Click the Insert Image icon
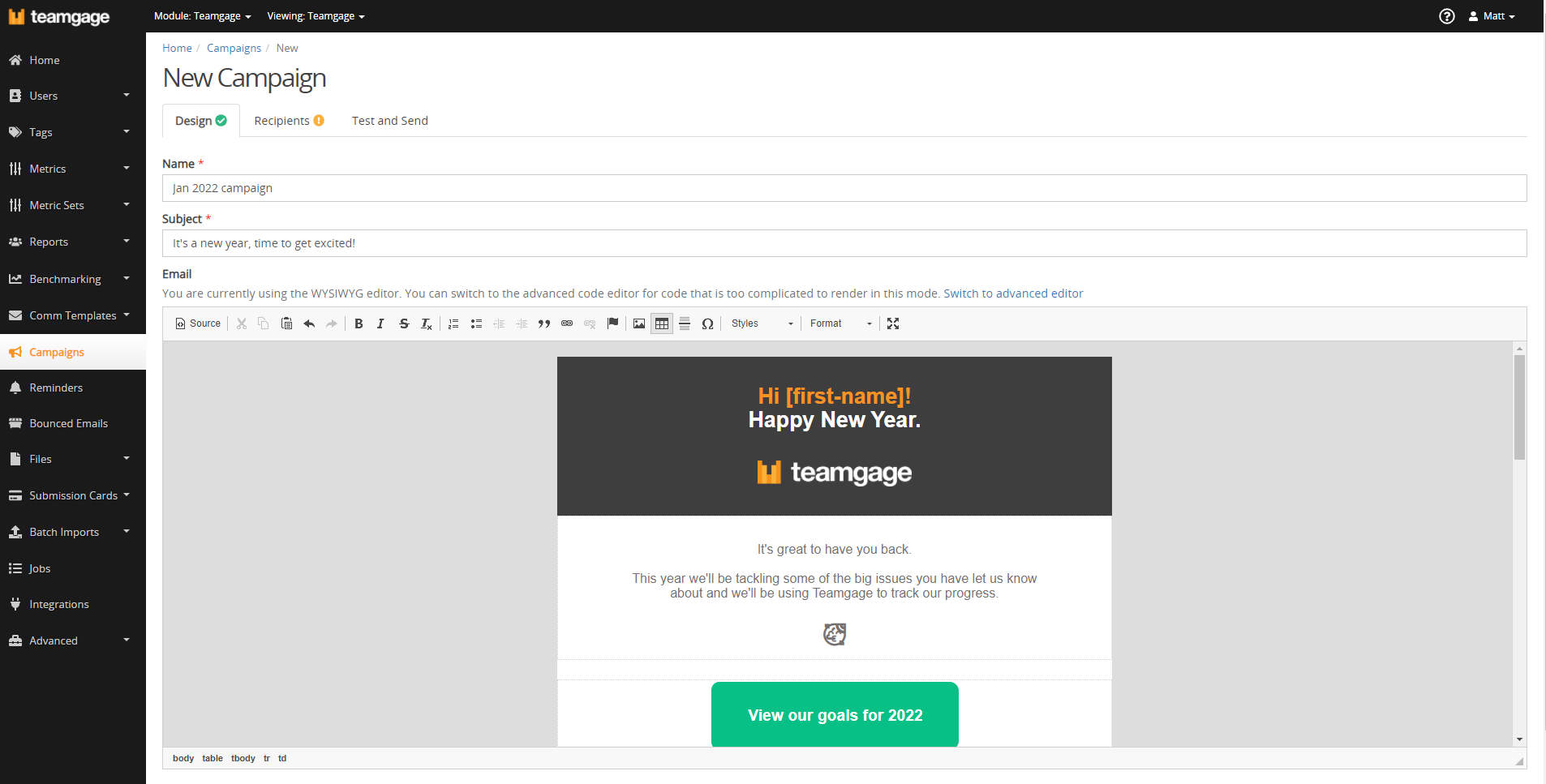Screen dimensions: 1546x784 (639, 323)
